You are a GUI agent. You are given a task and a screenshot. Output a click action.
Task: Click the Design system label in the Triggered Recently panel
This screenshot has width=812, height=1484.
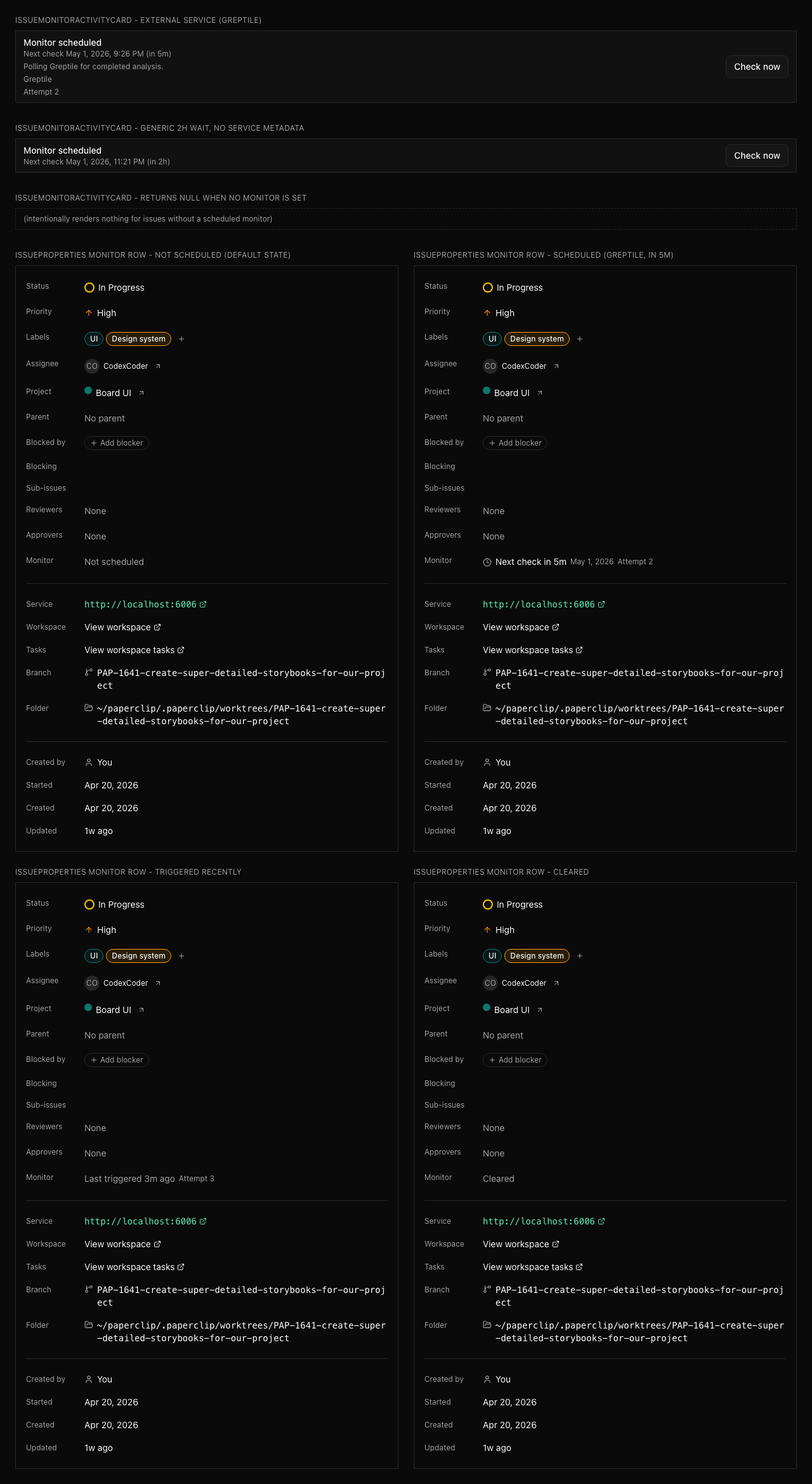(x=138, y=956)
